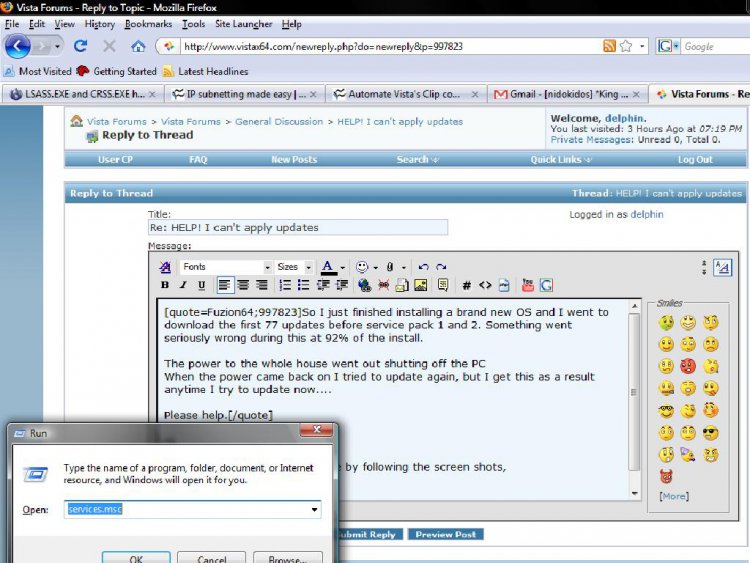This screenshot has width=750, height=563.
Task: Click the Email Link envelope icon
Action: click(402, 285)
